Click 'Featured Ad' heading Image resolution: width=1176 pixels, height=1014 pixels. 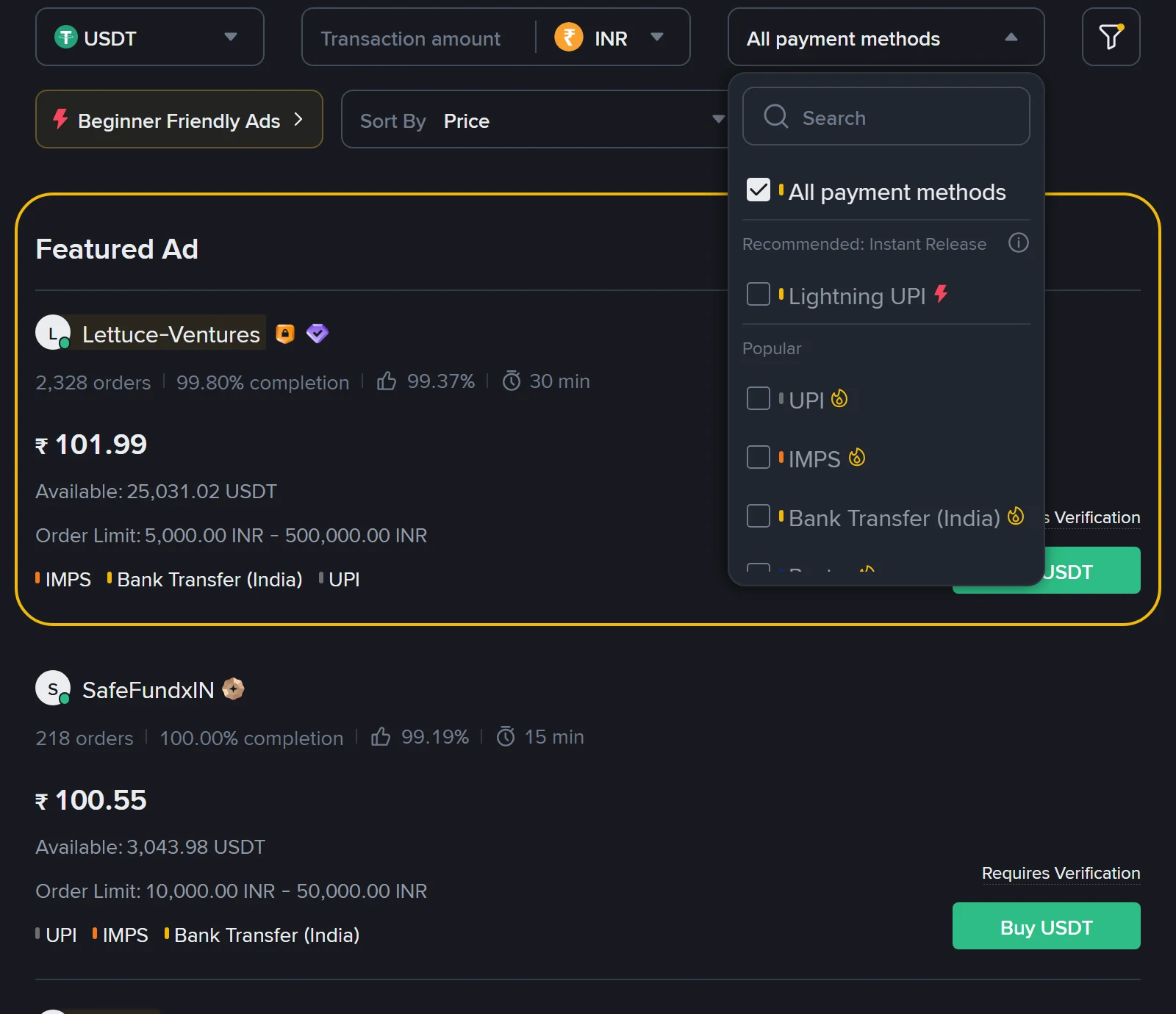click(117, 249)
